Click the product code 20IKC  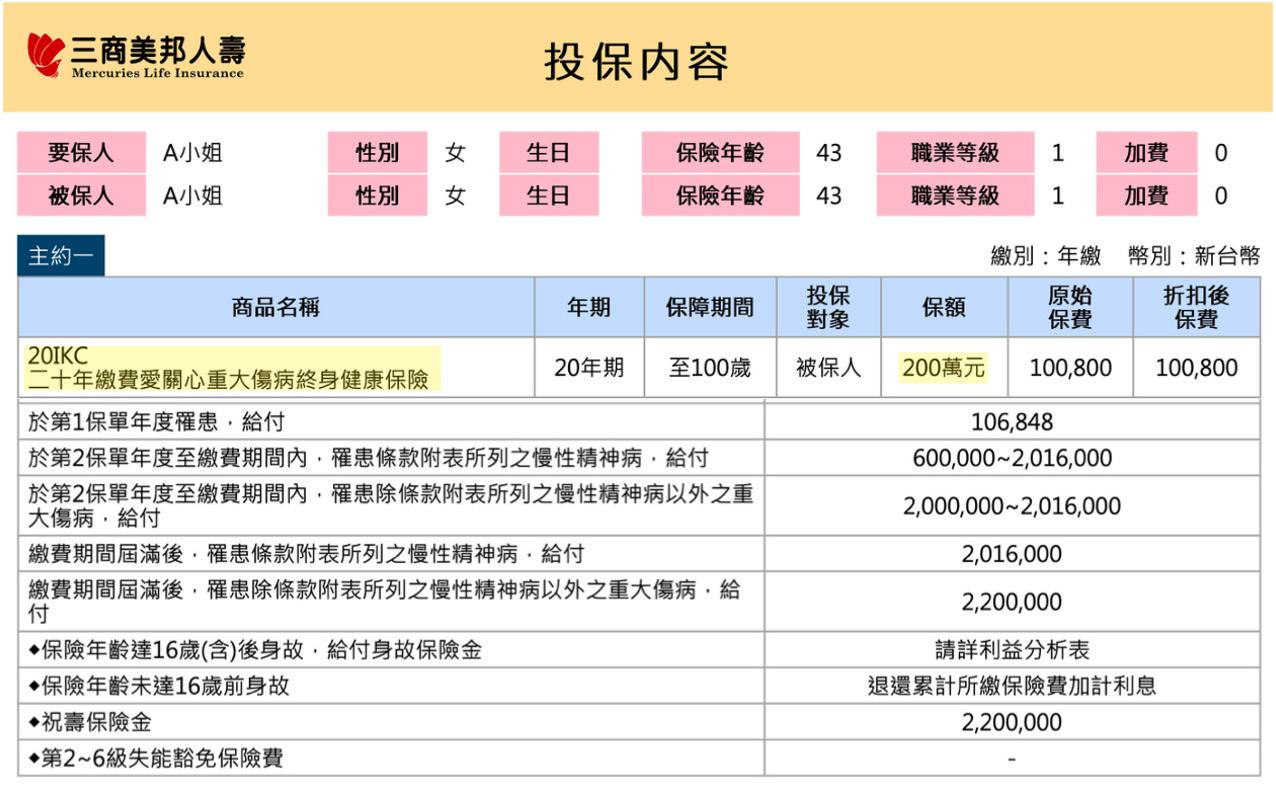[58, 356]
